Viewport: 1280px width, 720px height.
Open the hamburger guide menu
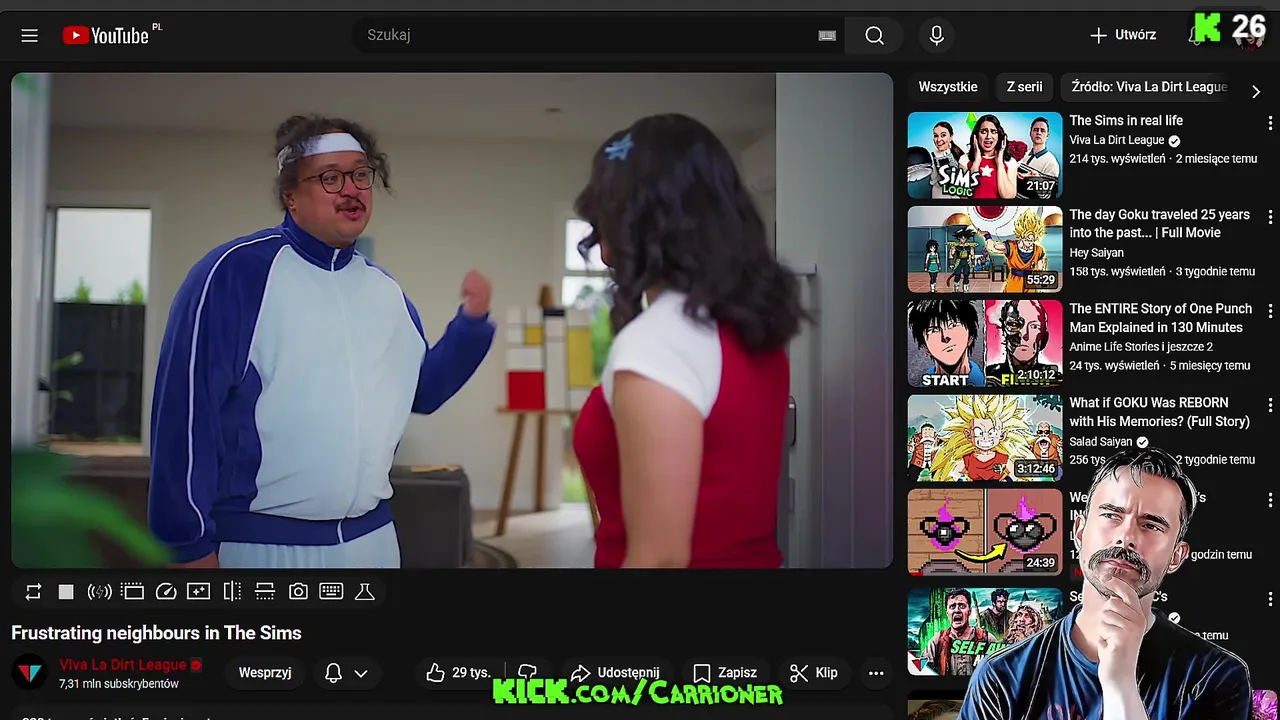pos(29,35)
